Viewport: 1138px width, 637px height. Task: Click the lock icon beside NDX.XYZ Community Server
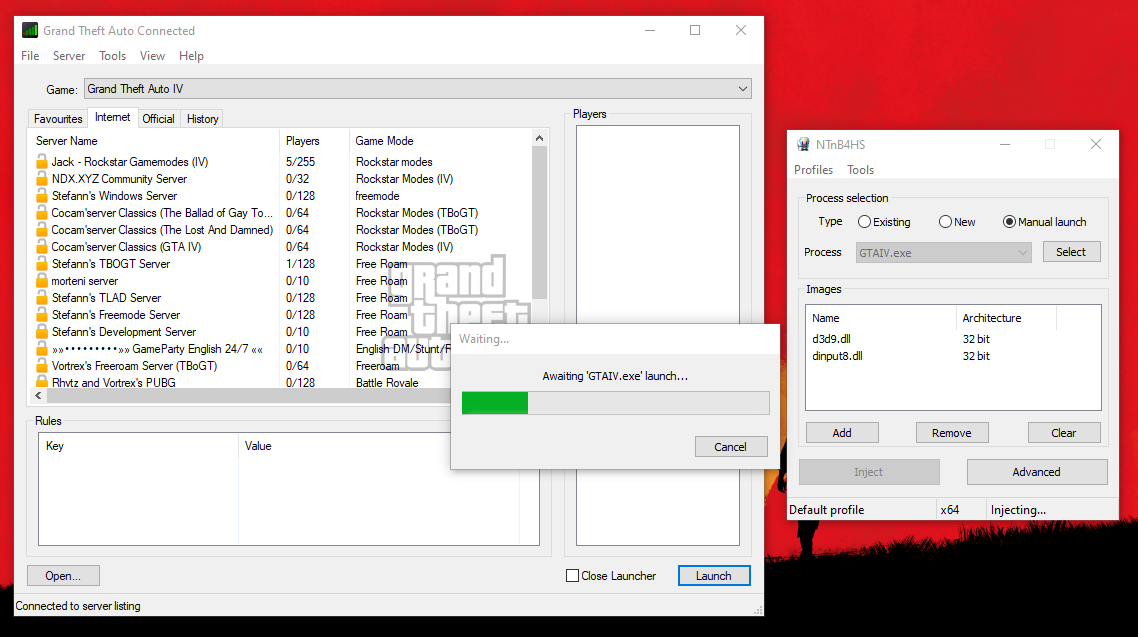[42, 178]
